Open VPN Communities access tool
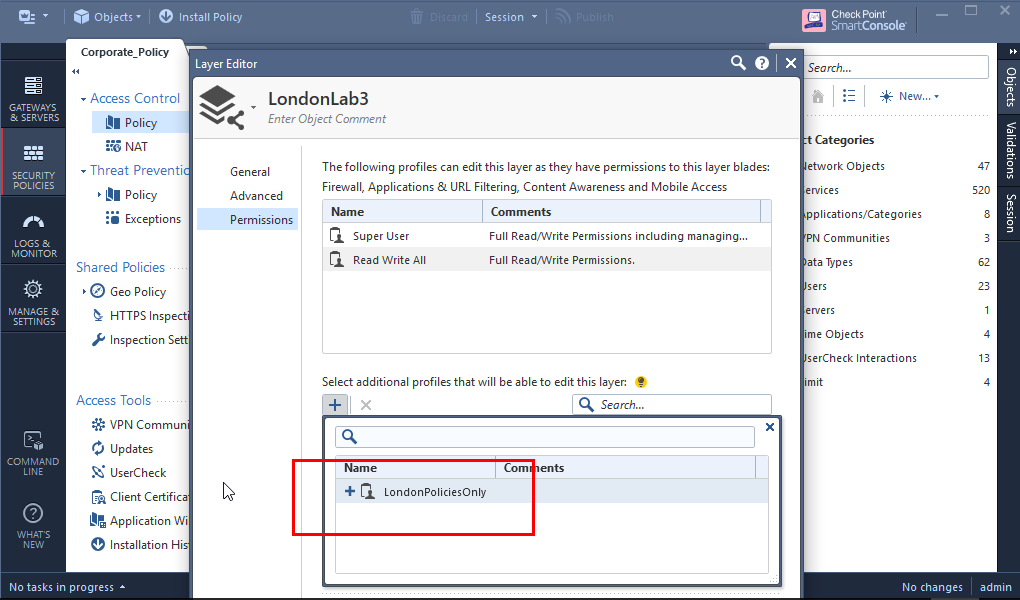Screen dimensions: 1020x600 coord(140,424)
